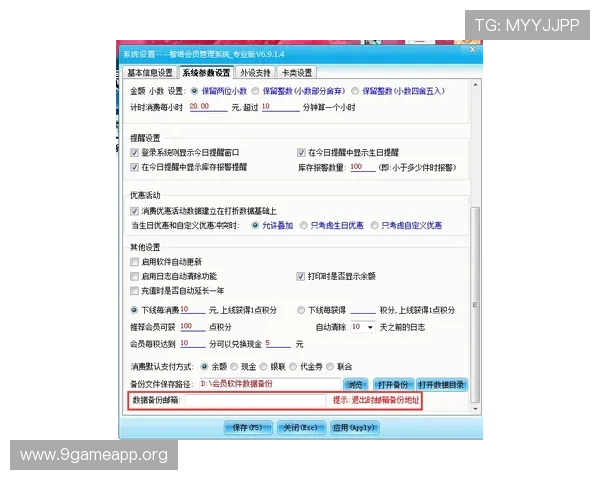The image size is (600, 480).
Task: Enable 启用日志自动清除功能 checkbox
Action: (x=134, y=276)
